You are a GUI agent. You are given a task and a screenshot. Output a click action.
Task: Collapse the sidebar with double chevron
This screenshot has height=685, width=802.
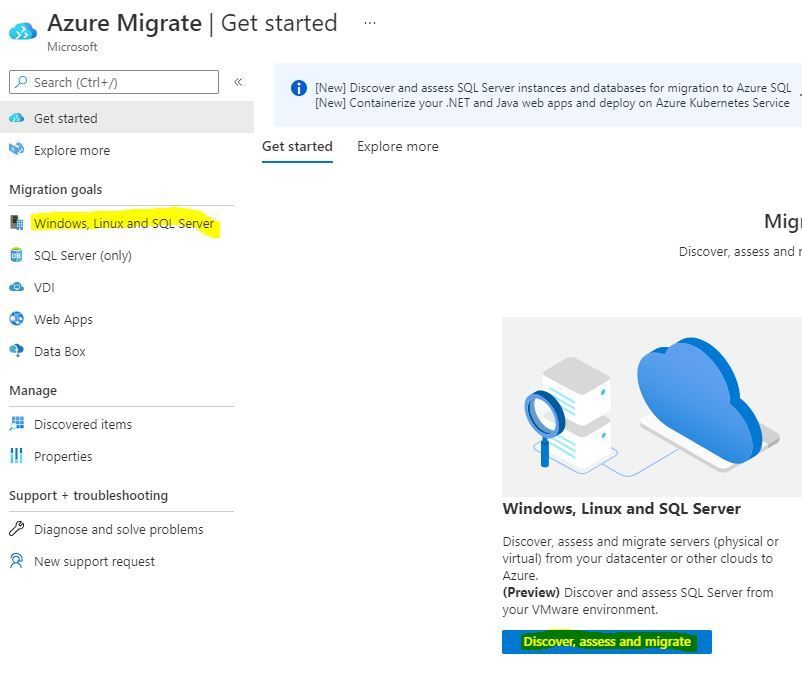click(x=238, y=82)
